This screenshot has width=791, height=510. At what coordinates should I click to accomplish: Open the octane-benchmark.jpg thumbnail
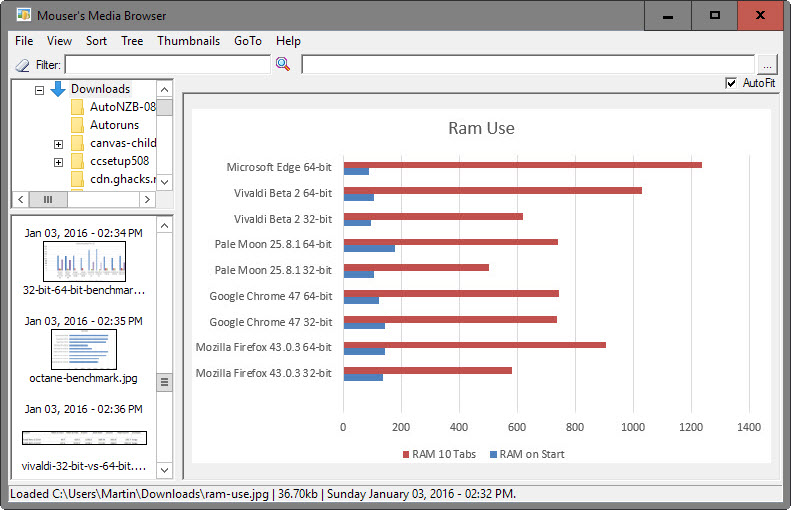coord(84,350)
